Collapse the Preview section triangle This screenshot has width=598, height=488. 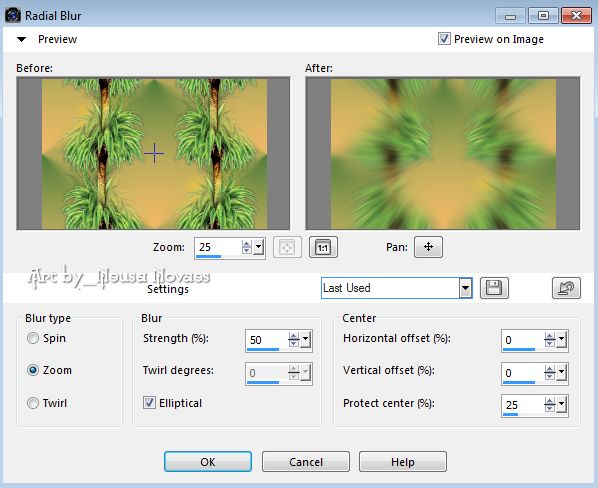tap(22, 39)
